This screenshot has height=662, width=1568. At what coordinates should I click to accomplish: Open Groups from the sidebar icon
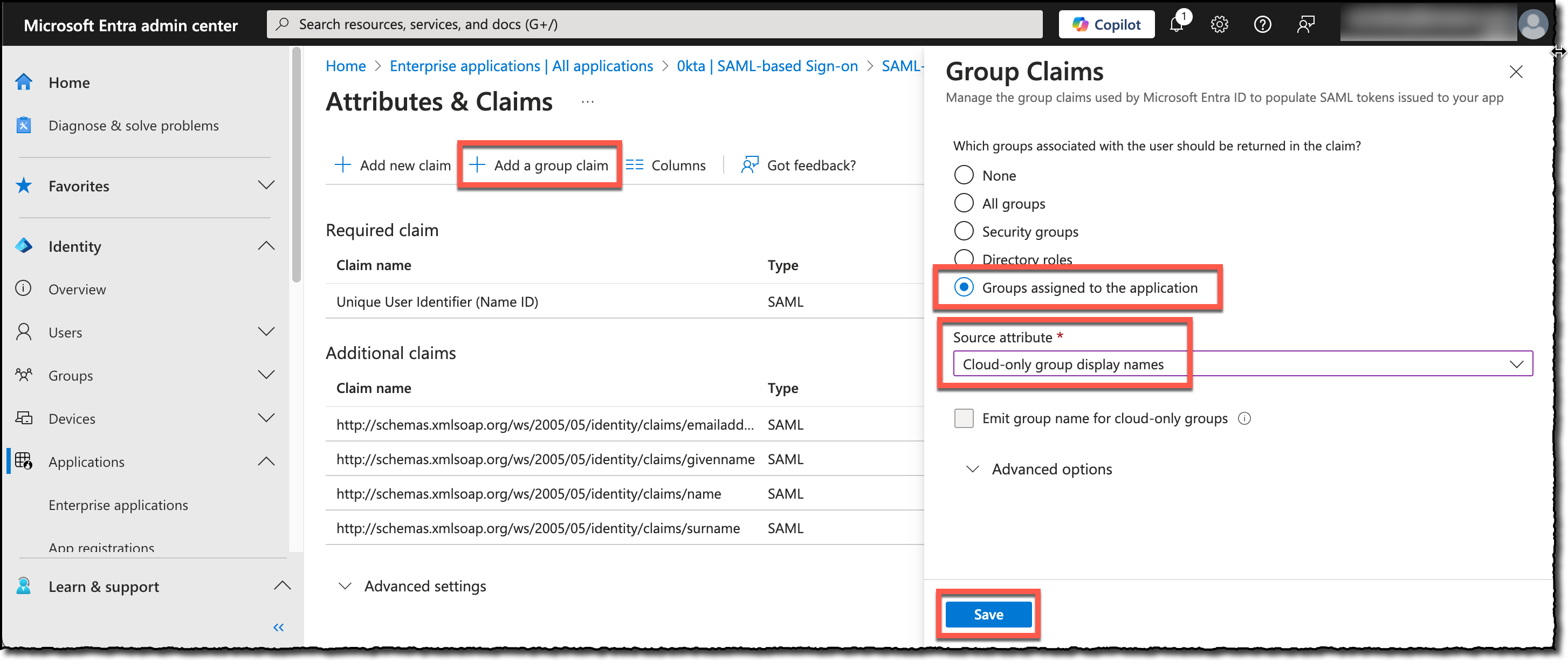(24, 375)
